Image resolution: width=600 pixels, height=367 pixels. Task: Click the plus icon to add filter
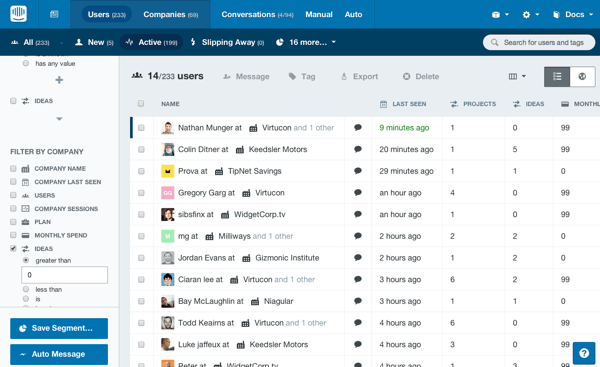pyautogui.click(x=59, y=80)
